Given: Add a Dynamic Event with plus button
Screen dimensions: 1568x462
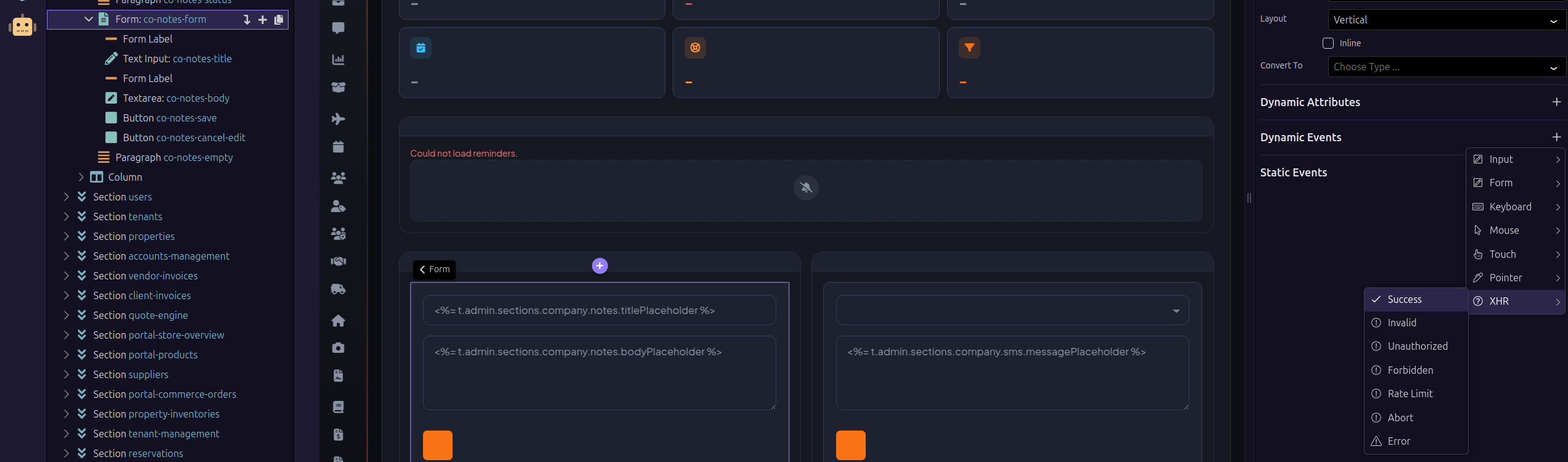Looking at the screenshot, I should [1556, 137].
